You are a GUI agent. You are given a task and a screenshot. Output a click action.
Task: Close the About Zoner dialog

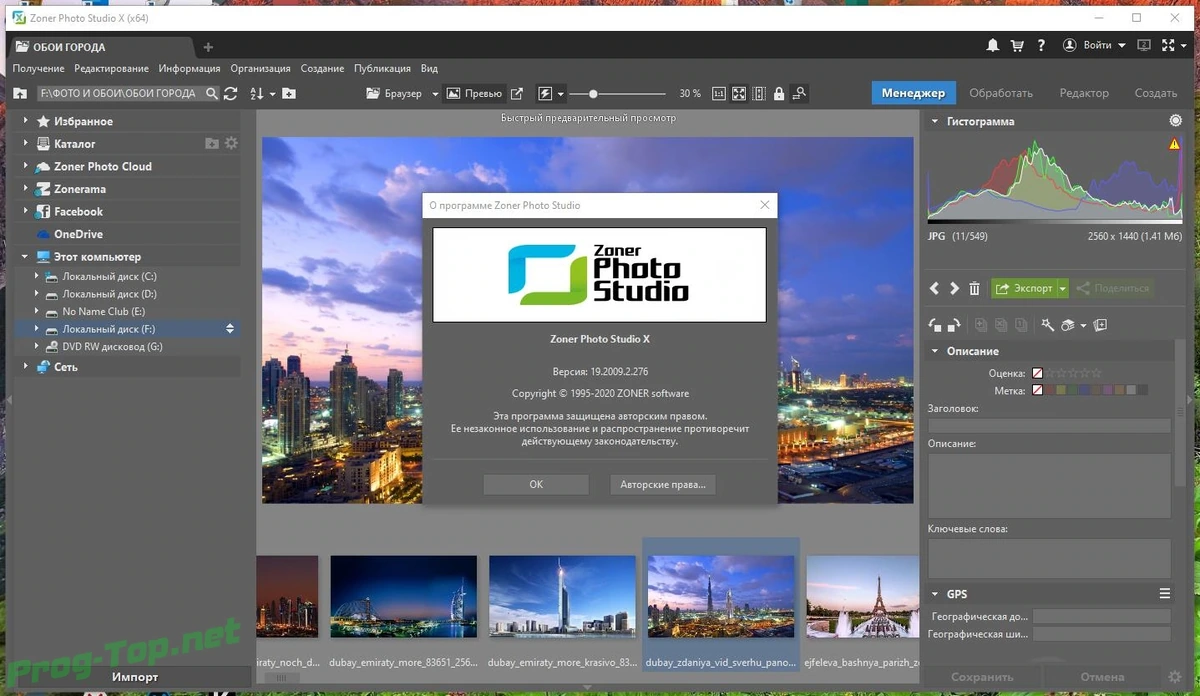(x=765, y=205)
